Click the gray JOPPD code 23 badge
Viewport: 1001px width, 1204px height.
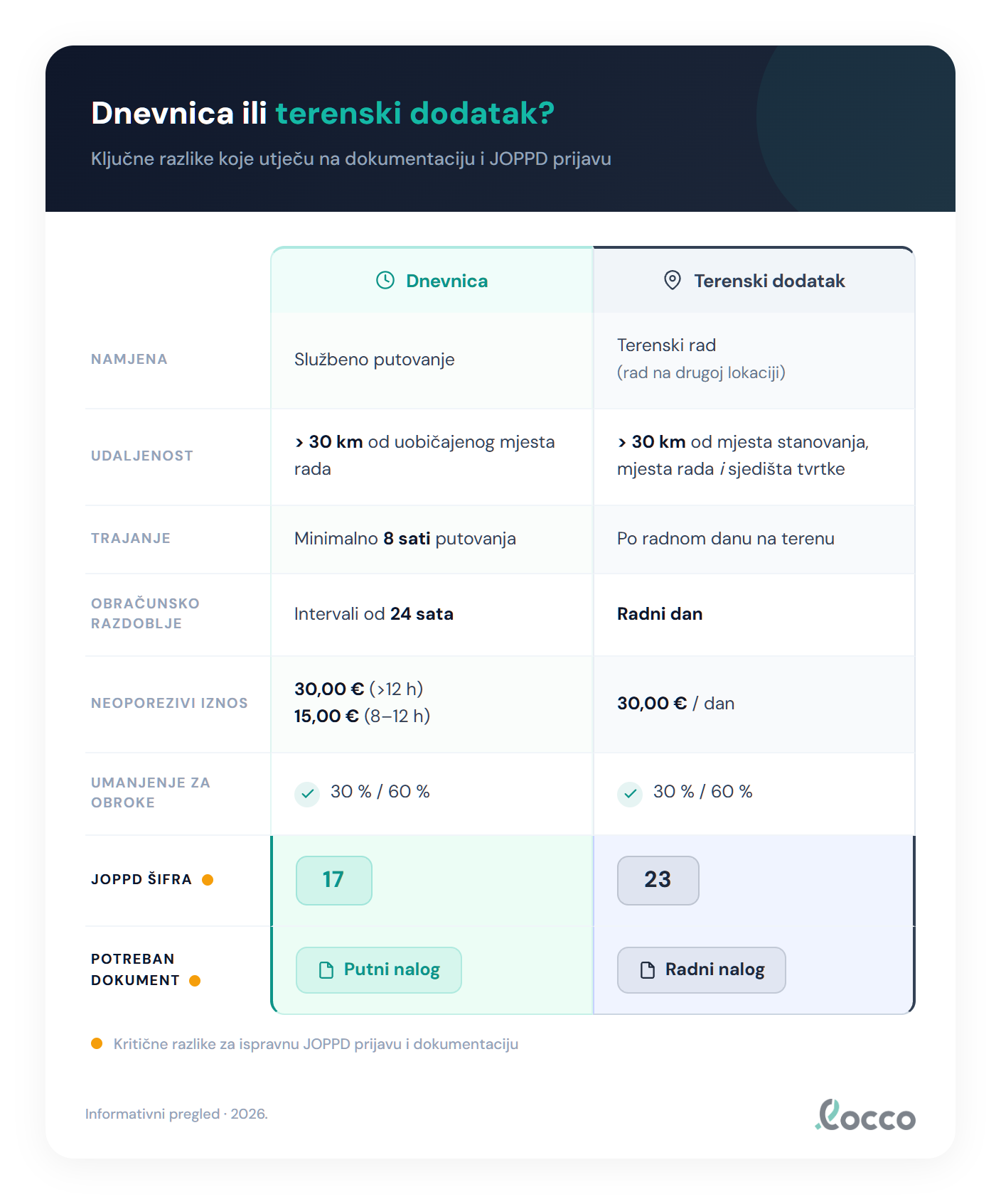click(x=658, y=880)
